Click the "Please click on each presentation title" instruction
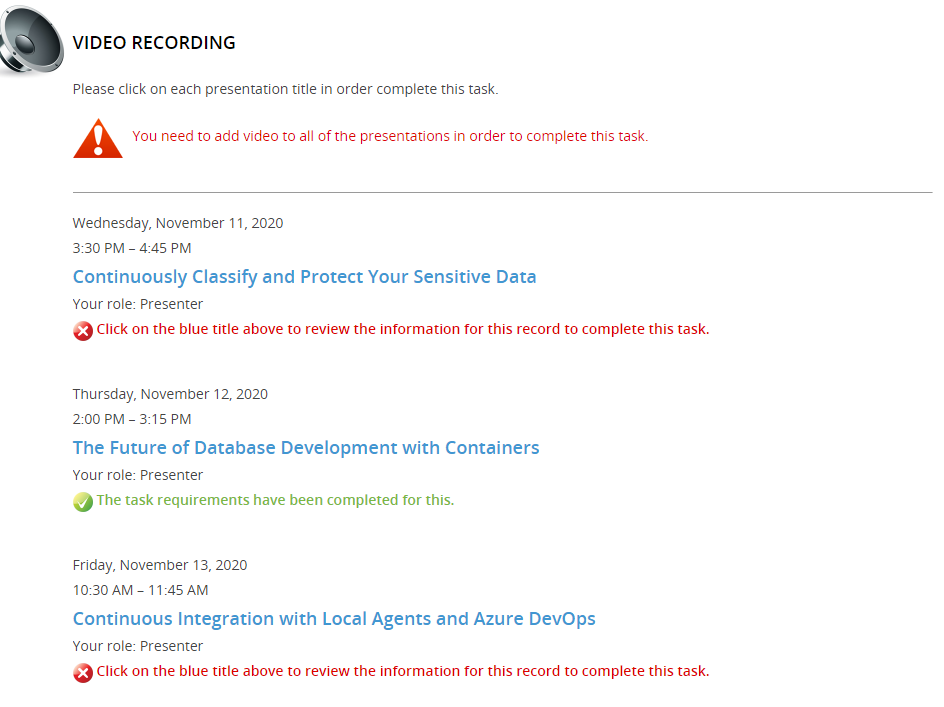 tap(285, 89)
